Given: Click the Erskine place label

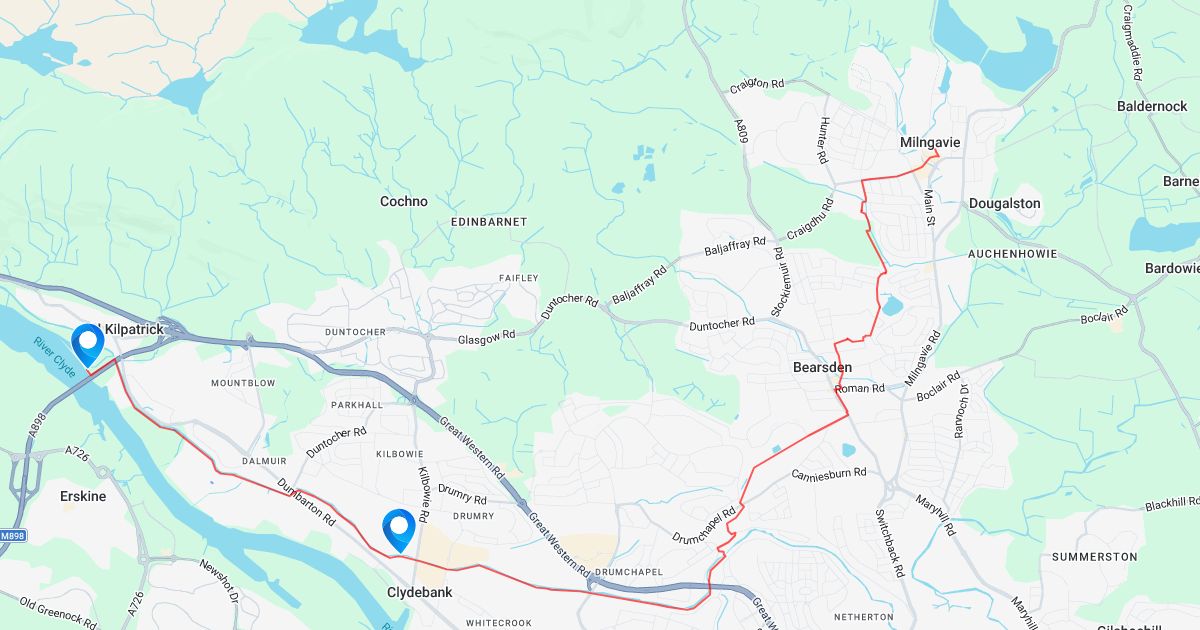Looking at the screenshot, I should (83, 496).
